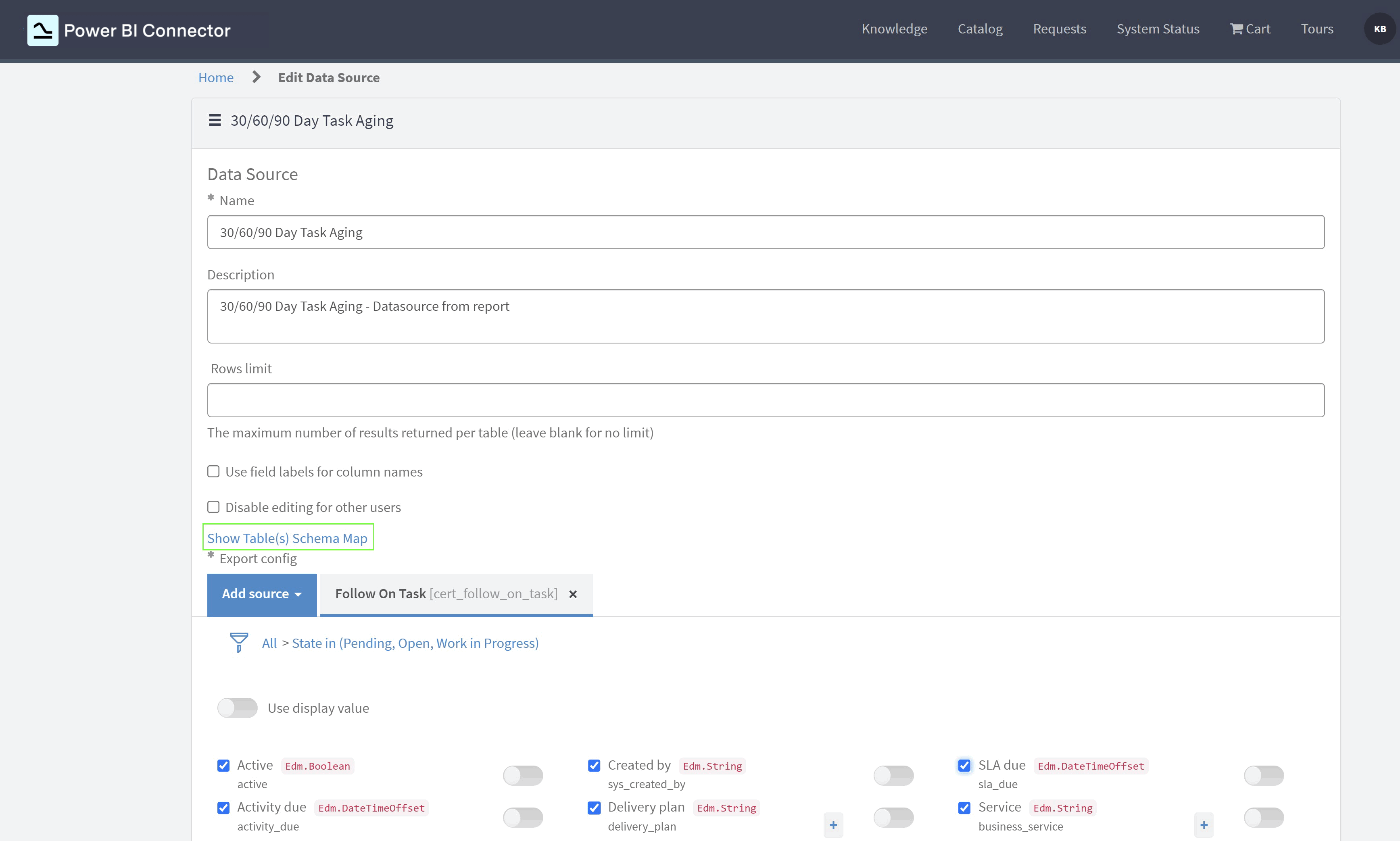Click into the Rows limit input field
Screen dimensions: 1400x841
pos(766,400)
